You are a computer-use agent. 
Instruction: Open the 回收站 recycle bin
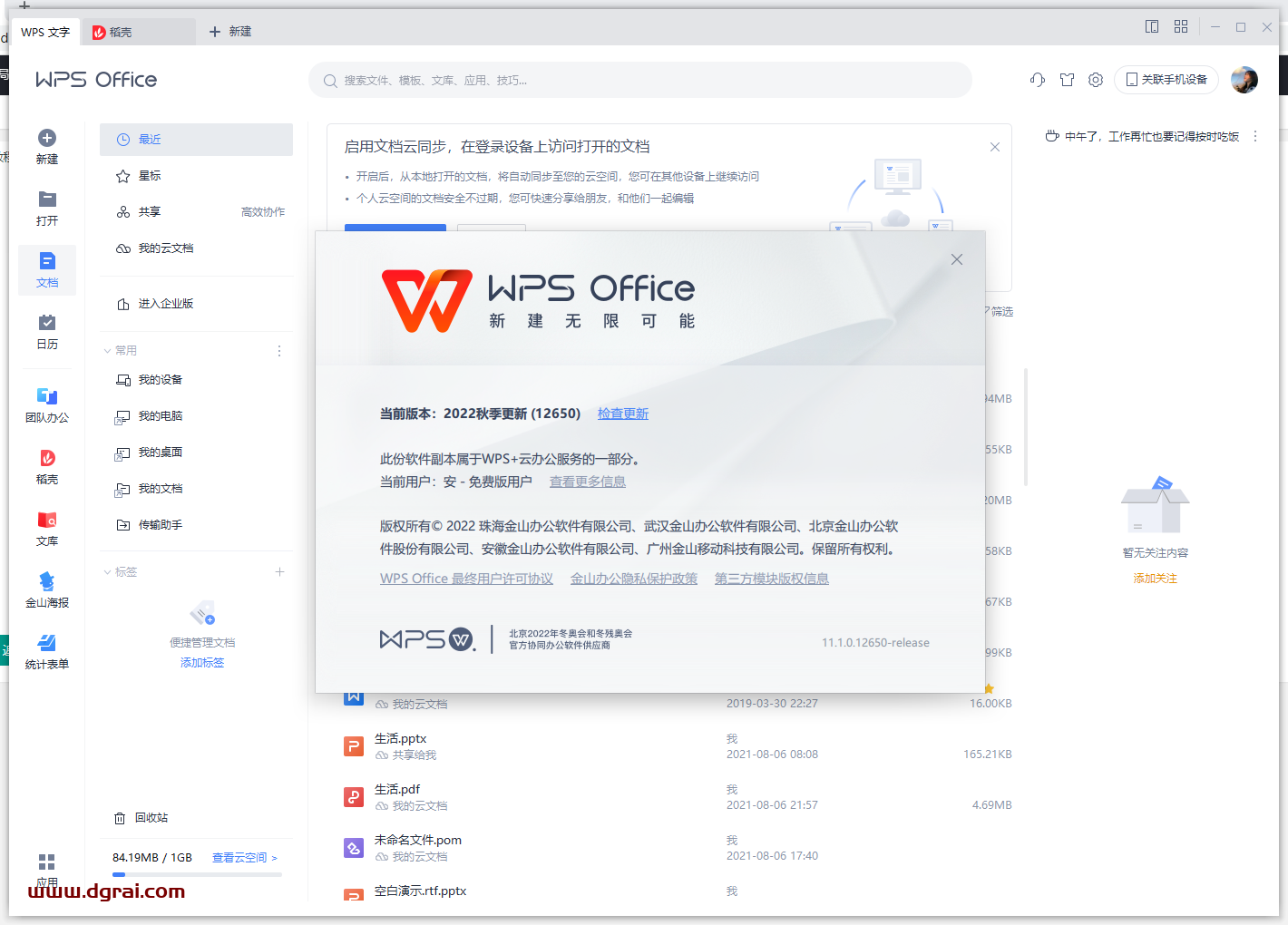click(141, 818)
